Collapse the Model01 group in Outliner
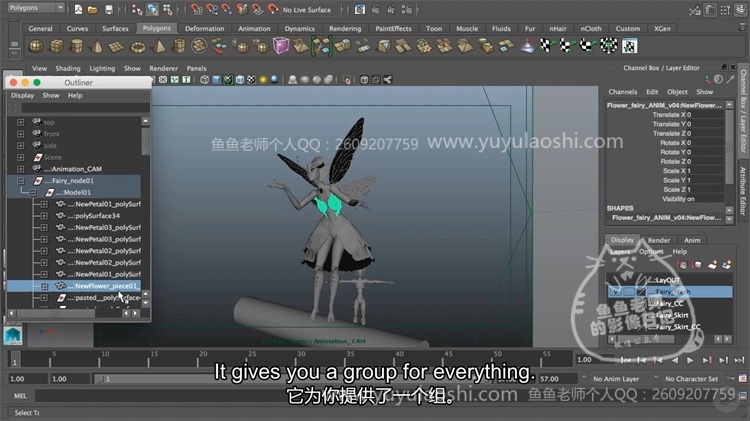This screenshot has width=750, height=421. (33, 192)
